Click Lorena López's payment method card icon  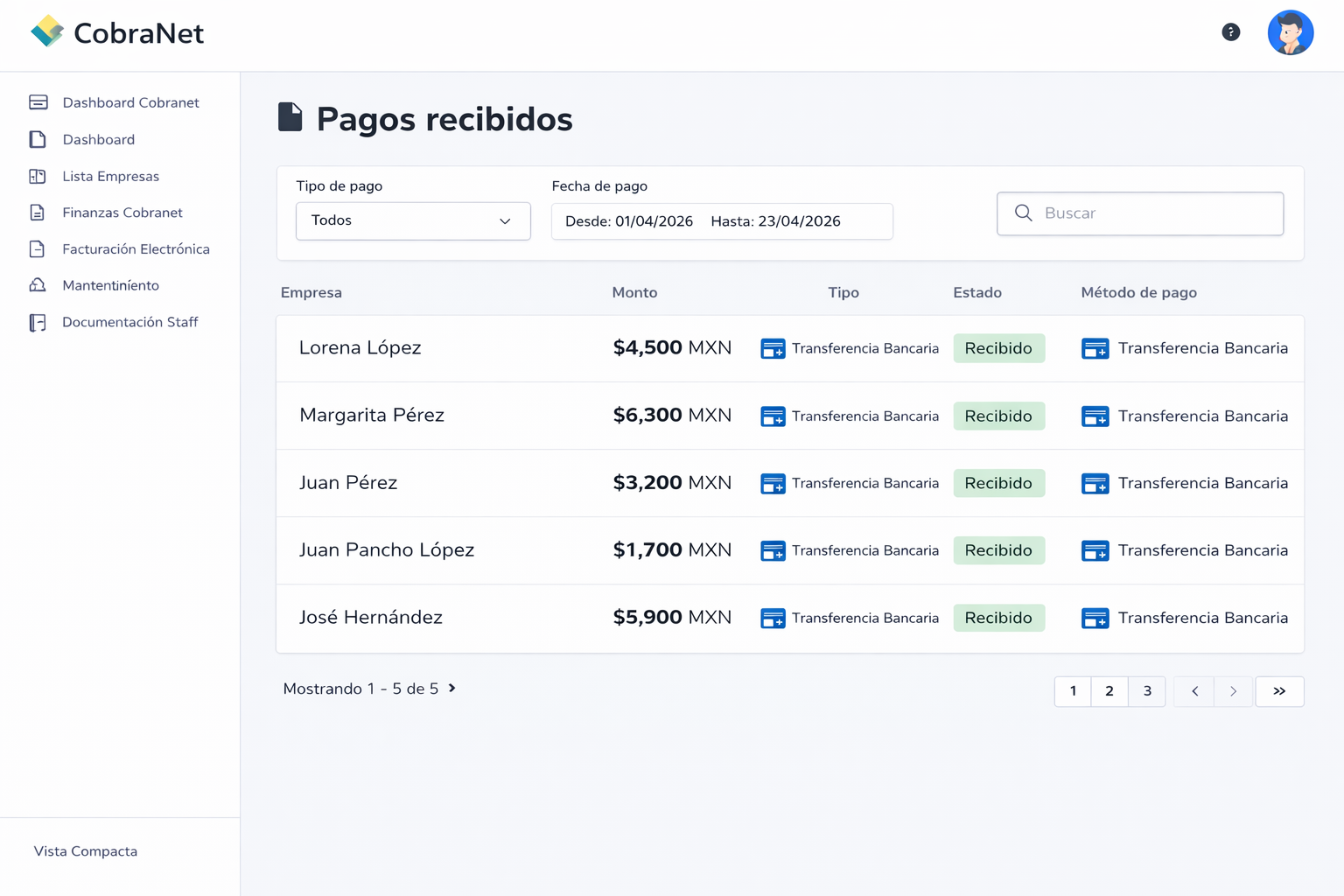click(1095, 348)
